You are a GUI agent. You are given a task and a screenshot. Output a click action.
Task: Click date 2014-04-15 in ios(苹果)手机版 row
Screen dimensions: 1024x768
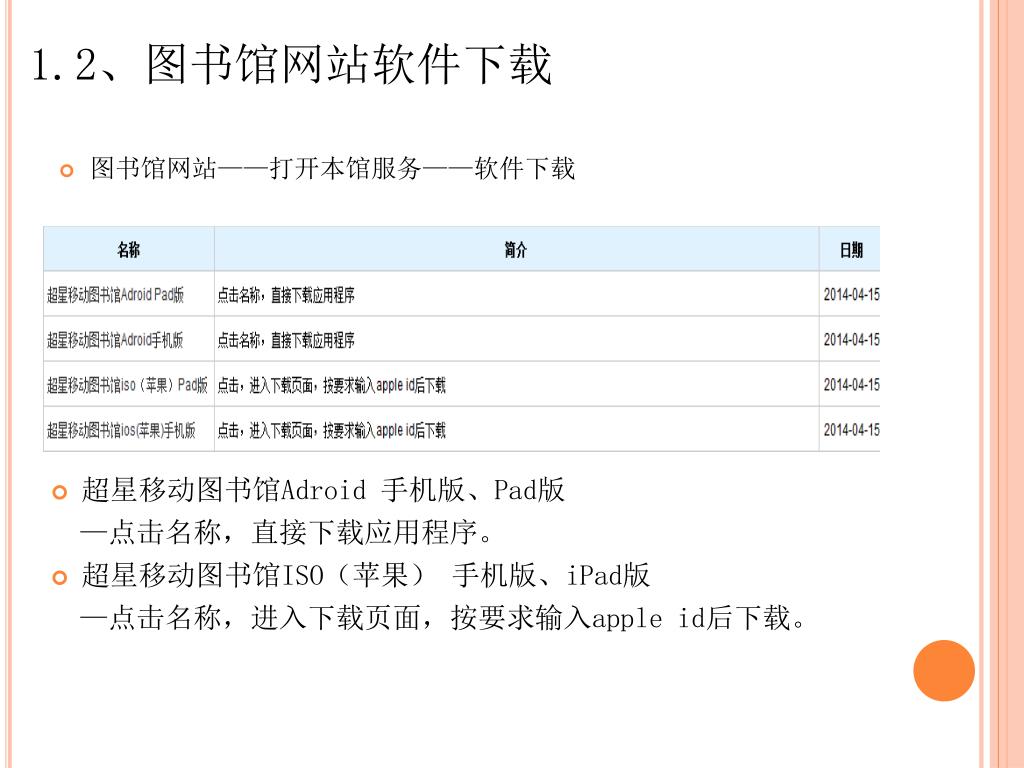pyautogui.click(x=852, y=430)
